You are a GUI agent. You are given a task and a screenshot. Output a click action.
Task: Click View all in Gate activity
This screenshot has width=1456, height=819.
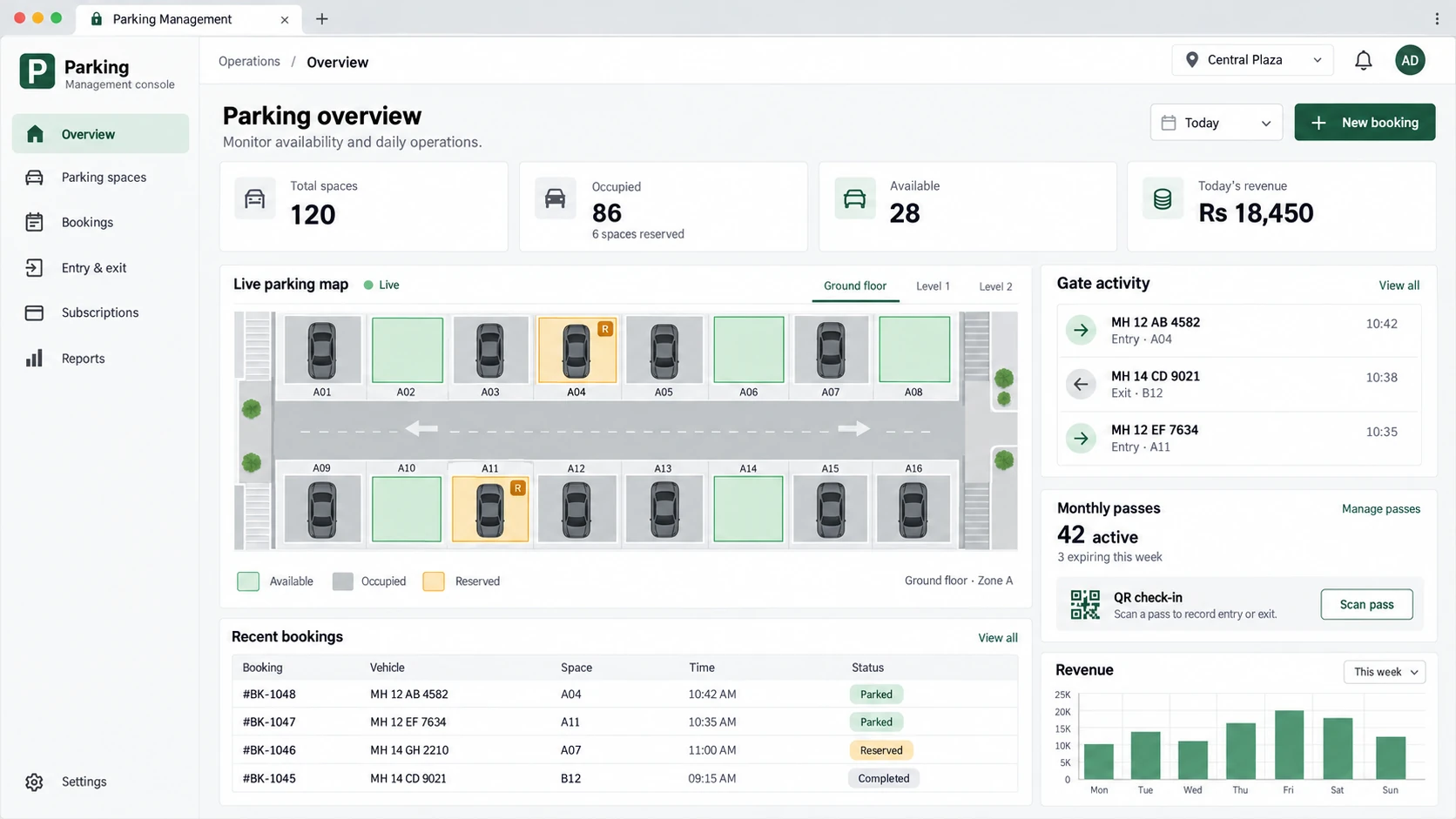coord(1399,285)
